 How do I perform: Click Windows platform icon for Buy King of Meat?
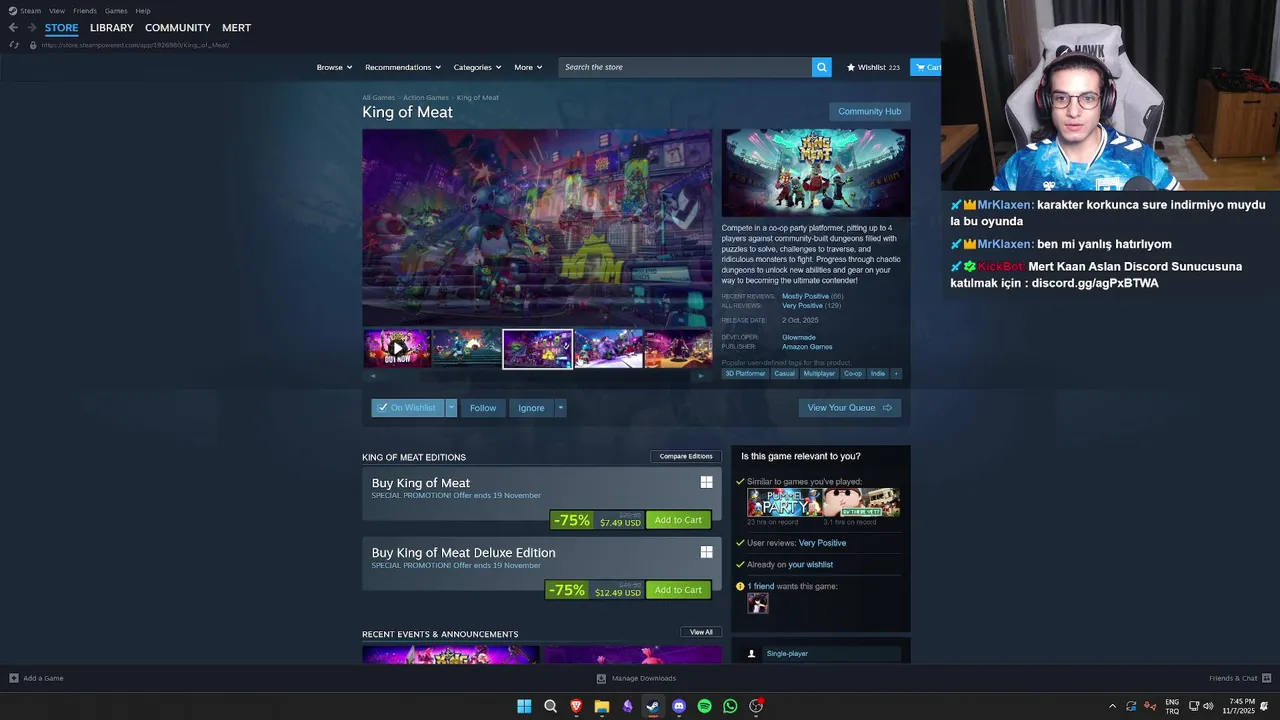[706, 482]
